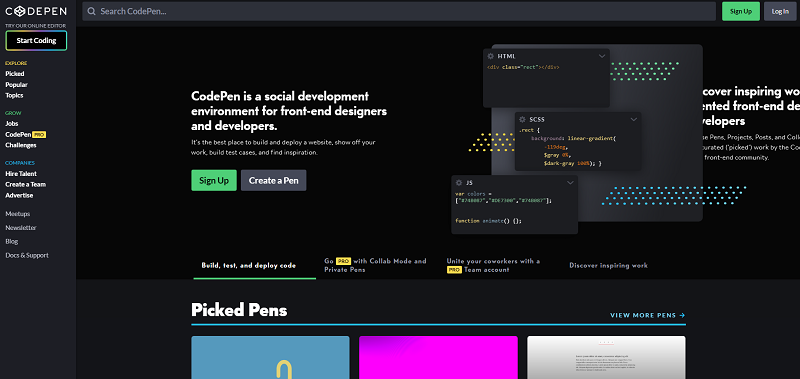800x379 pixels.
Task: Click the HTML code line div class rect
Action: click(x=523, y=67)
